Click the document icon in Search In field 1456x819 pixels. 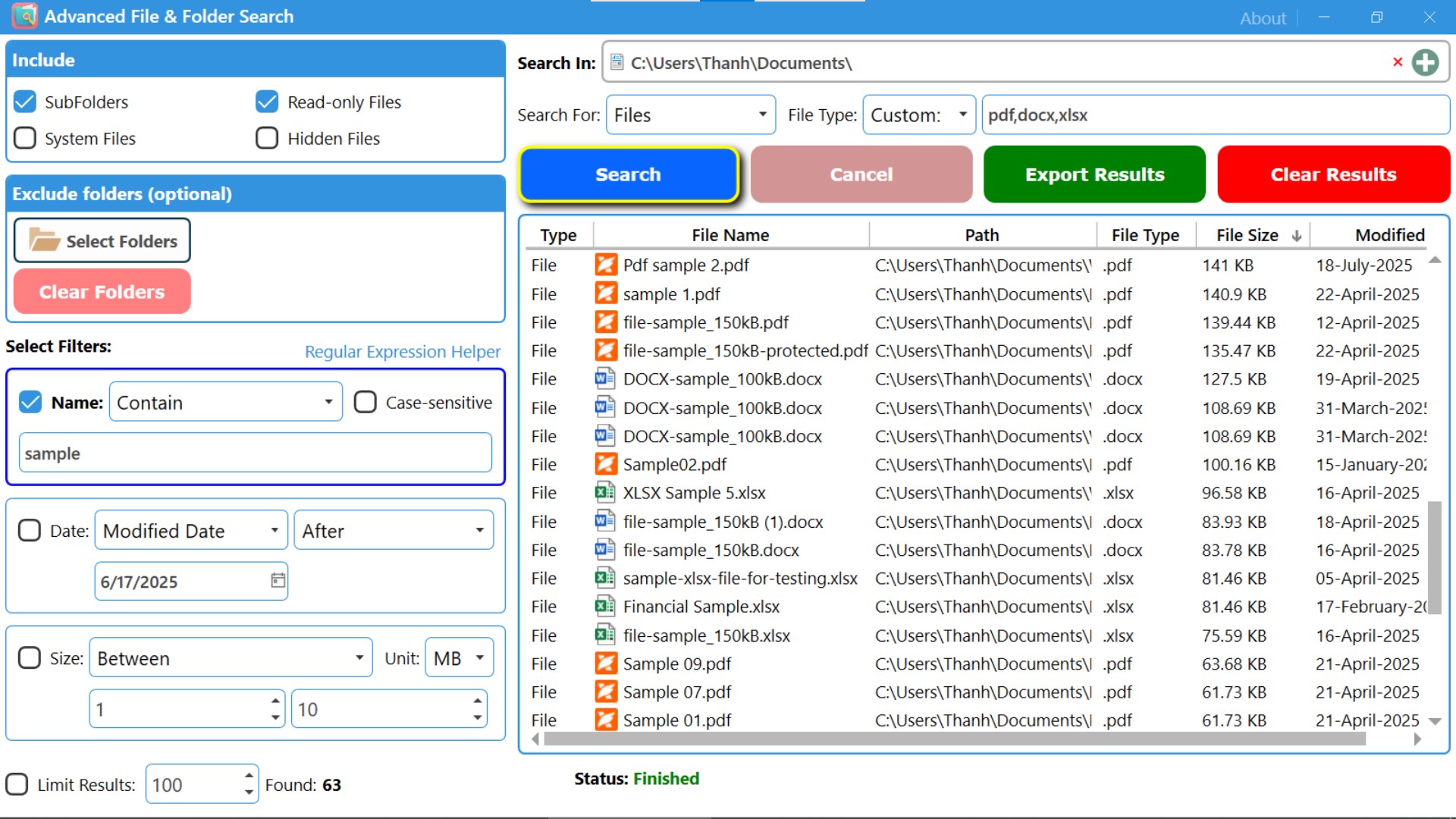tap(617, 62)
